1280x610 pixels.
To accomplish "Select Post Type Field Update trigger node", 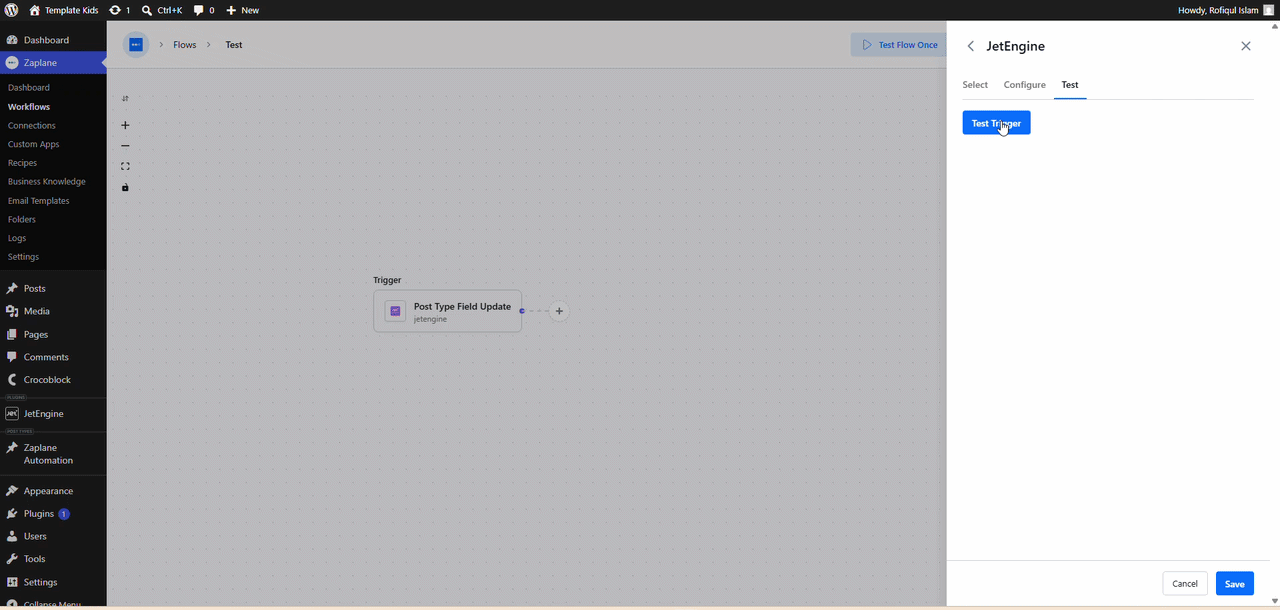I will point(447,311).
